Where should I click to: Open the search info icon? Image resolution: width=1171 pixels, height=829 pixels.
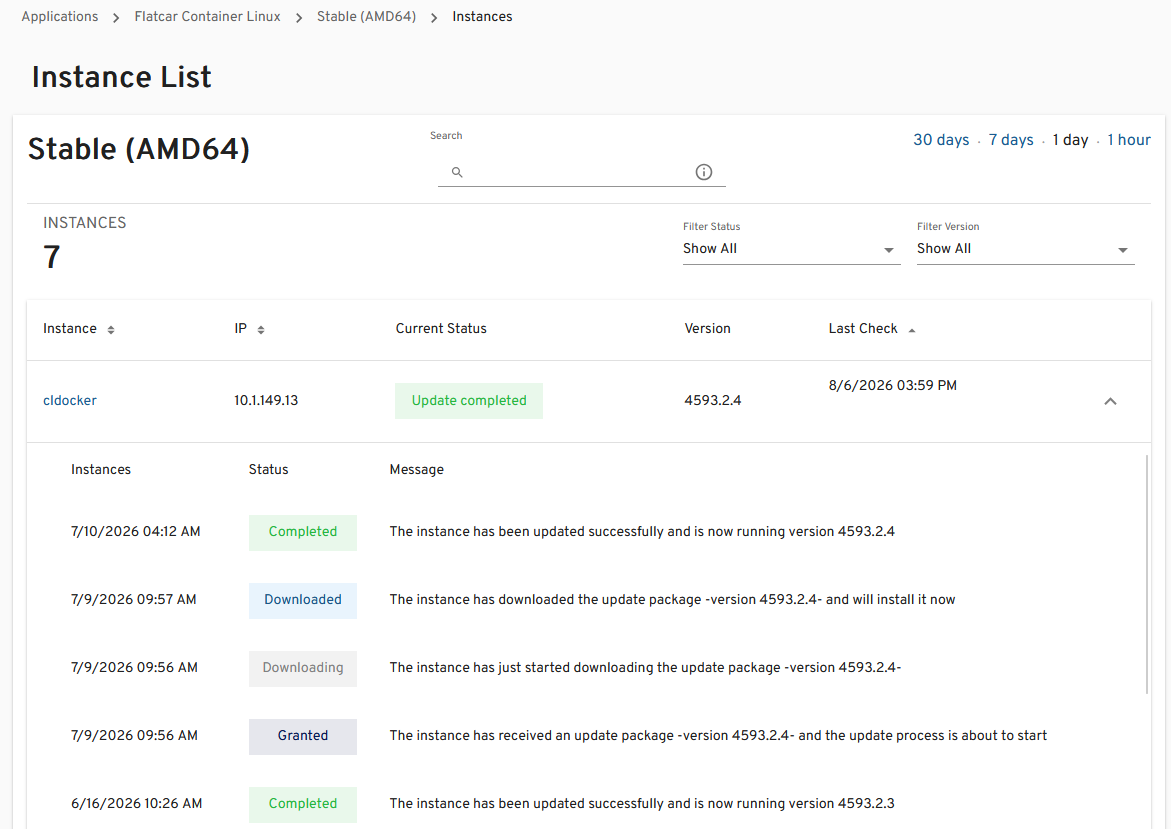pyautogui.click(x=703, y=172)
